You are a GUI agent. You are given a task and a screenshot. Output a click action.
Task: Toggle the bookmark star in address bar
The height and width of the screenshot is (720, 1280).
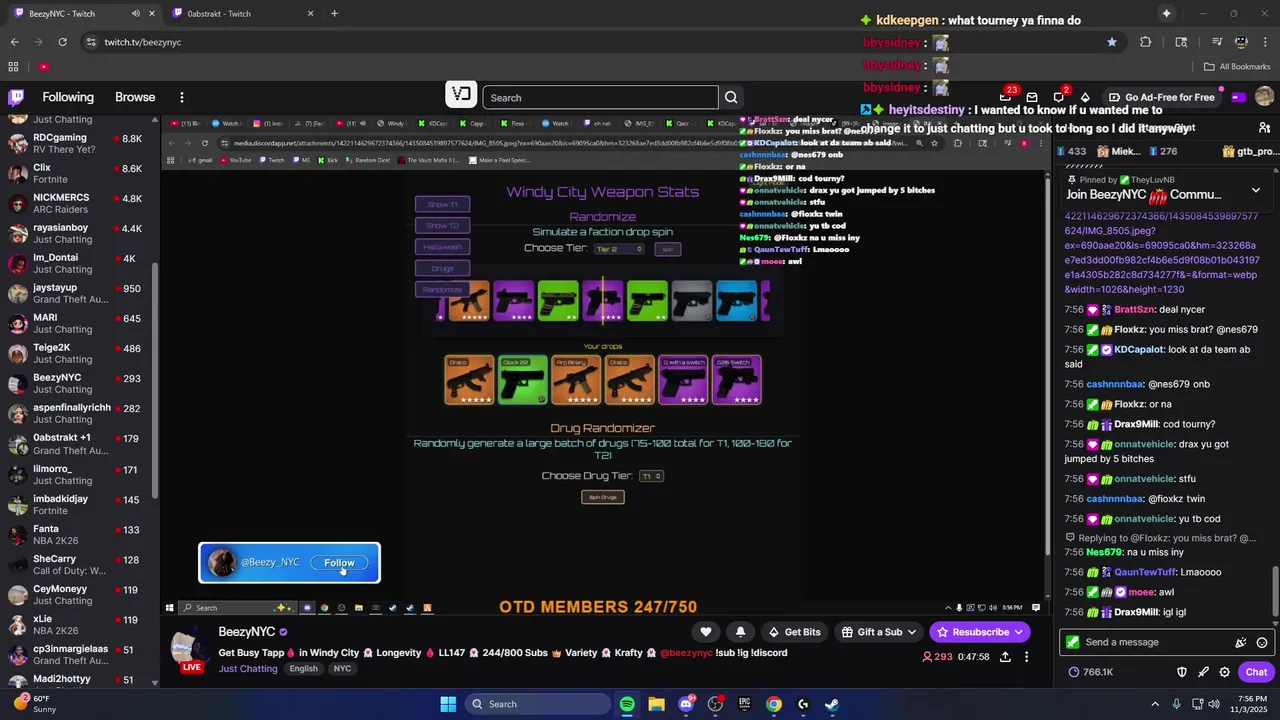[1111, 42]
